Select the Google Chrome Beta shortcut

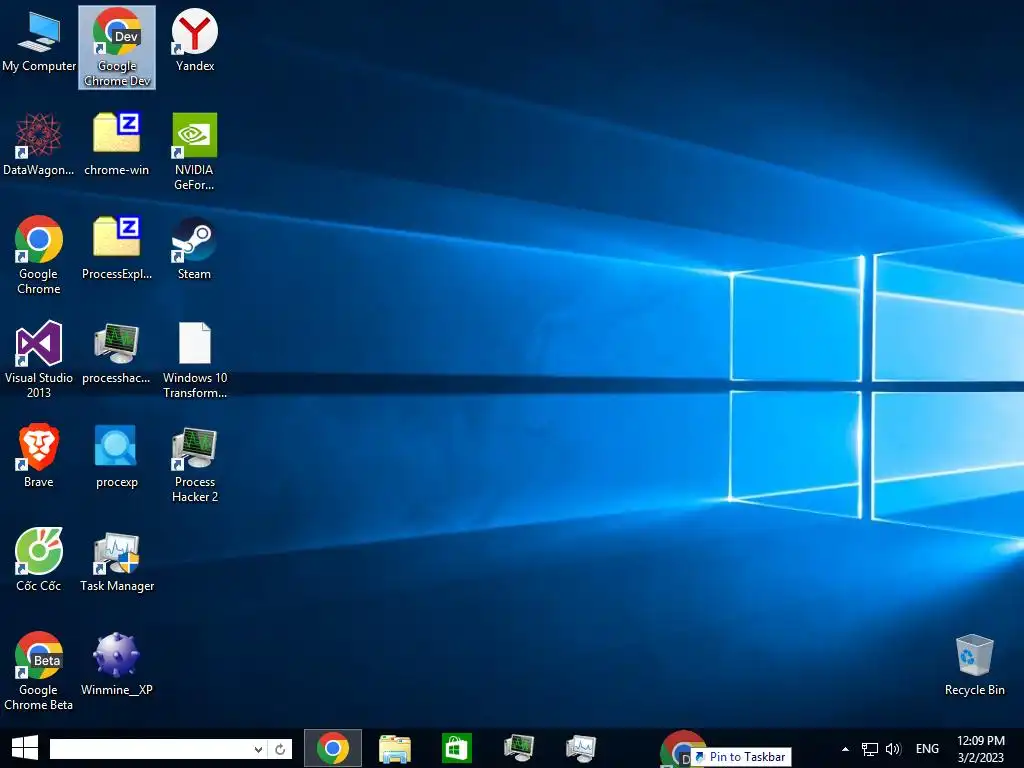[x=39, y=671]
